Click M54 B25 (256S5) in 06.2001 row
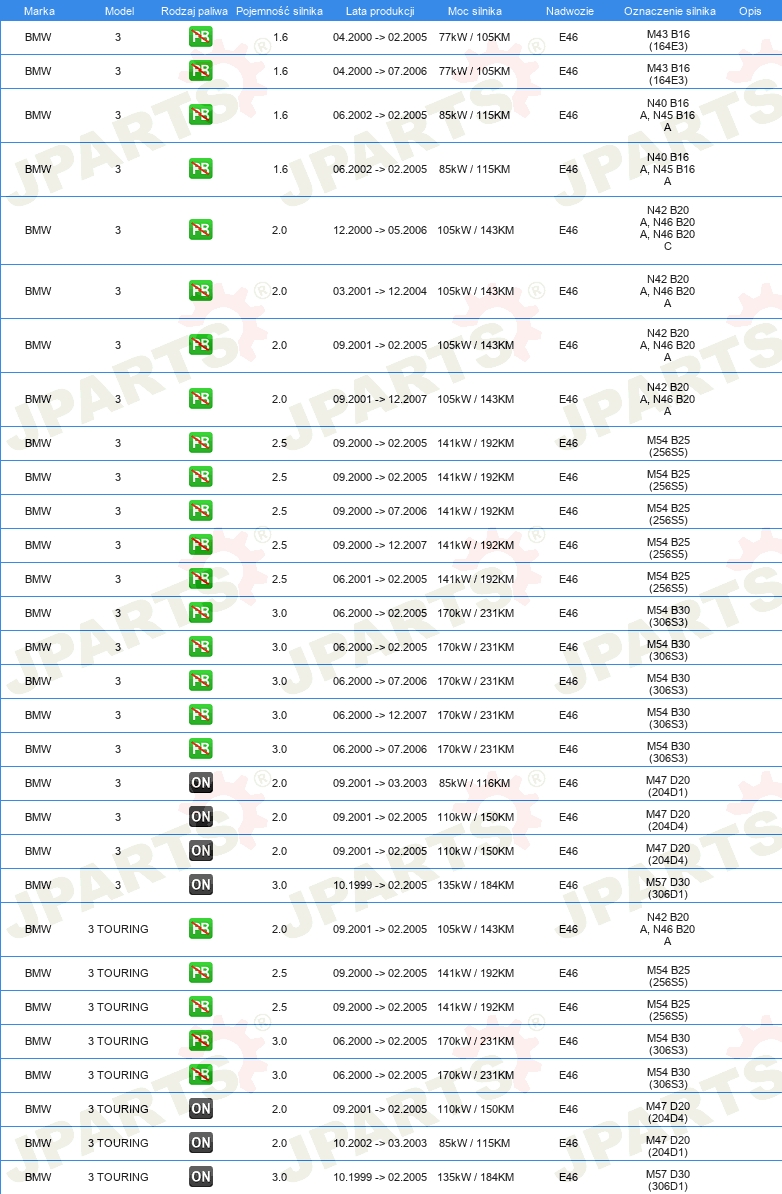The image size is (782, 1194). (668, 582)
